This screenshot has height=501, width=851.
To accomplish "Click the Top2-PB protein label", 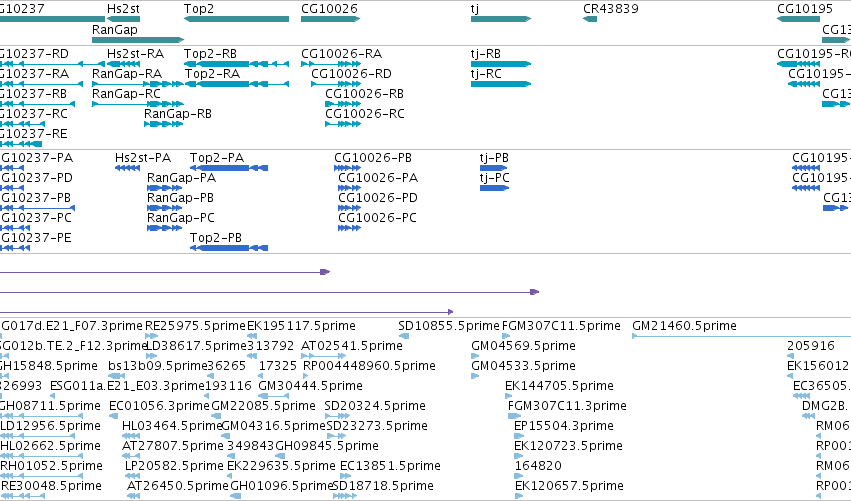I will coord(215,238).
